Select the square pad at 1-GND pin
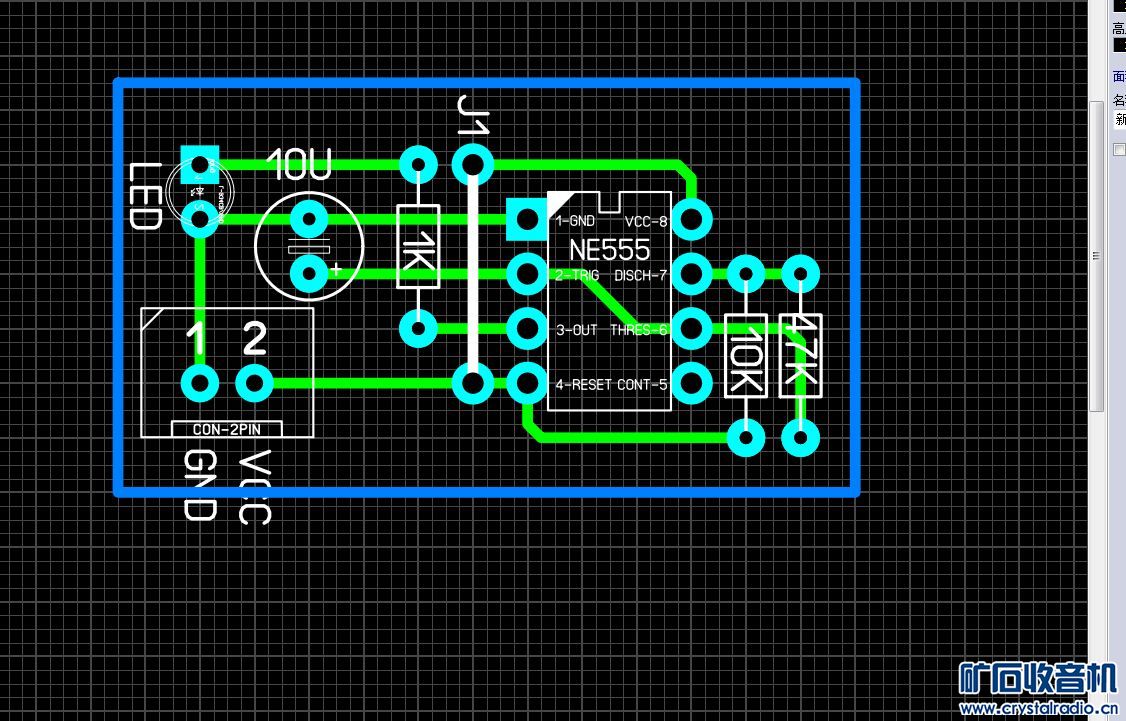The height and width of the screenshot is (721, 1126). point(527,220)
